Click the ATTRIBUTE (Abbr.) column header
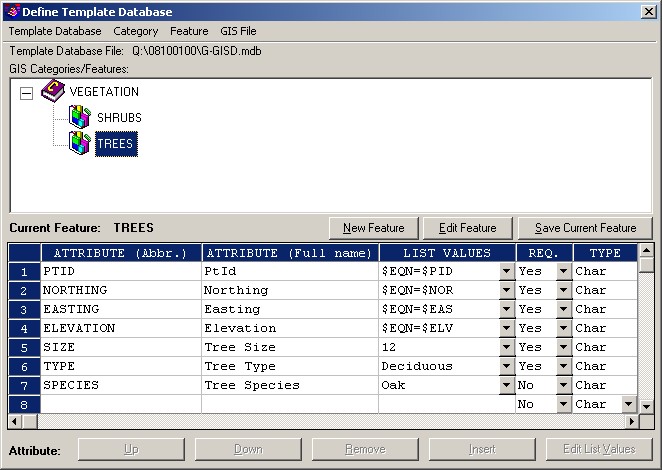This screenshot has height=470, width=662. [x=121, y=253]
